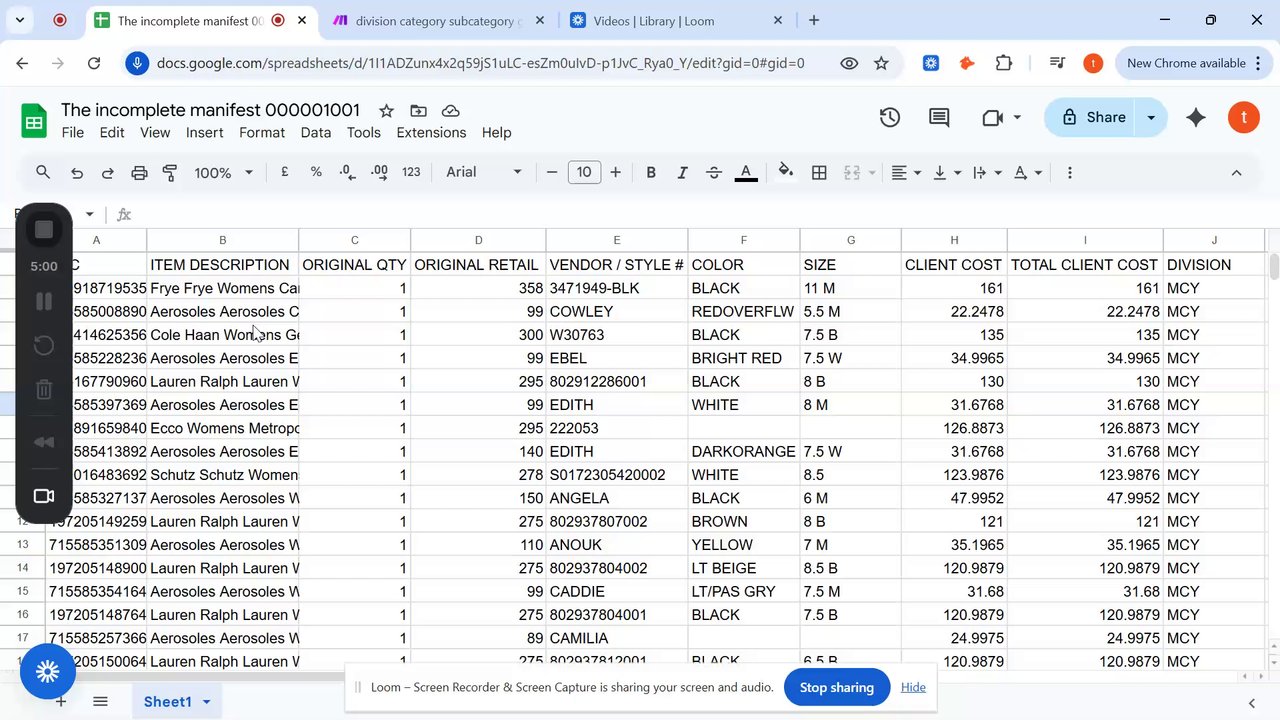Open a new Chrome tab

814,20
